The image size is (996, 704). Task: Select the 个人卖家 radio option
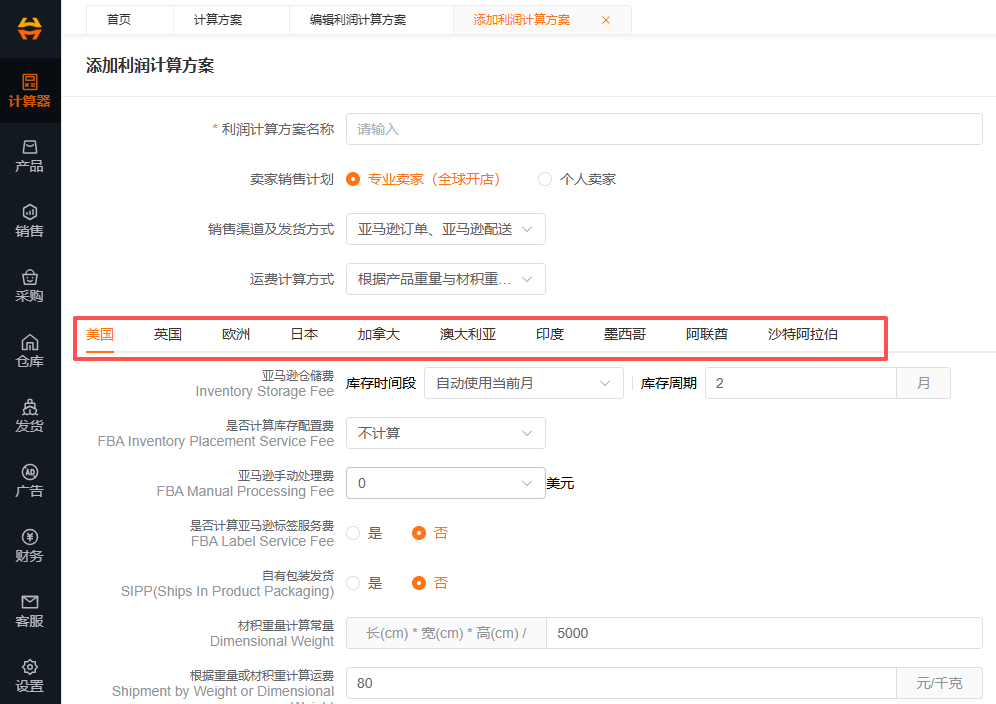pyautogui.click(x=545, y=179)
